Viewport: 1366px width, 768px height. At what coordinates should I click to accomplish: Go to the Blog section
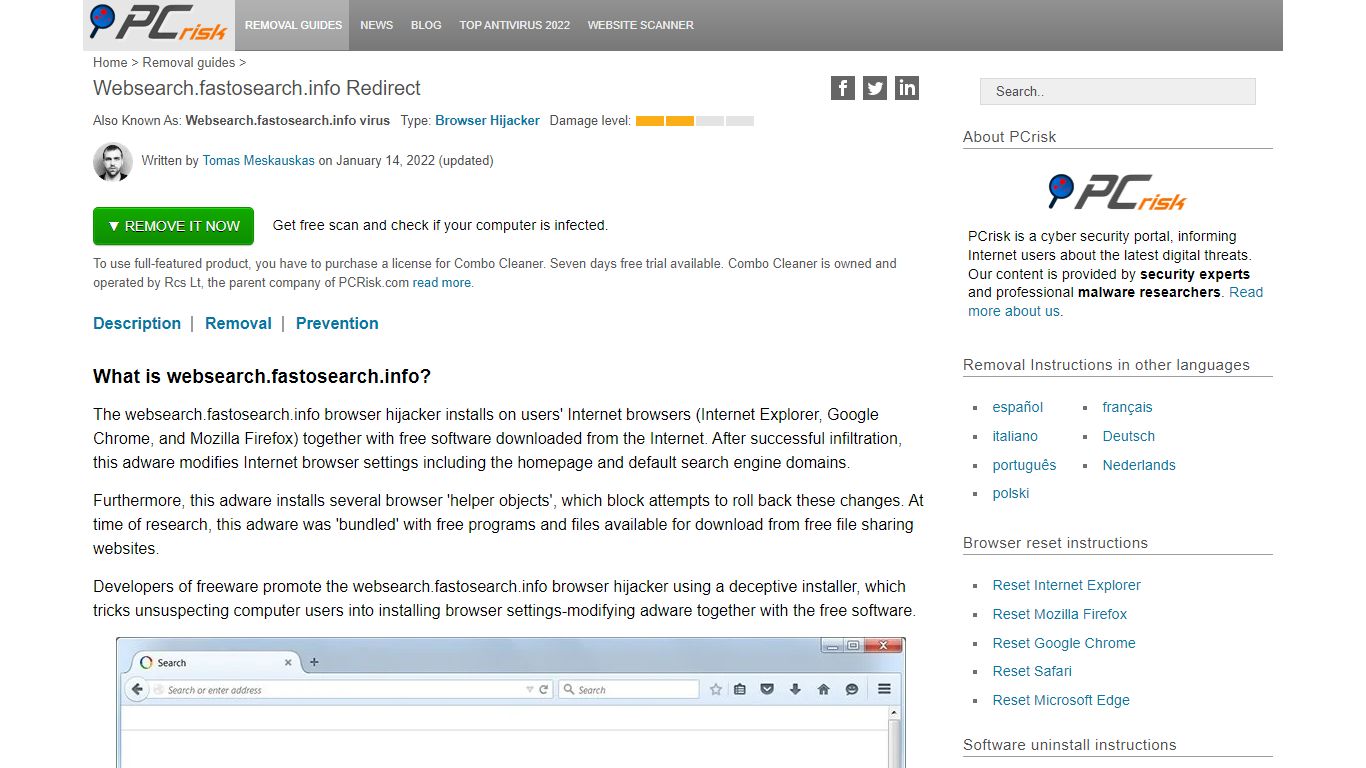426,25
